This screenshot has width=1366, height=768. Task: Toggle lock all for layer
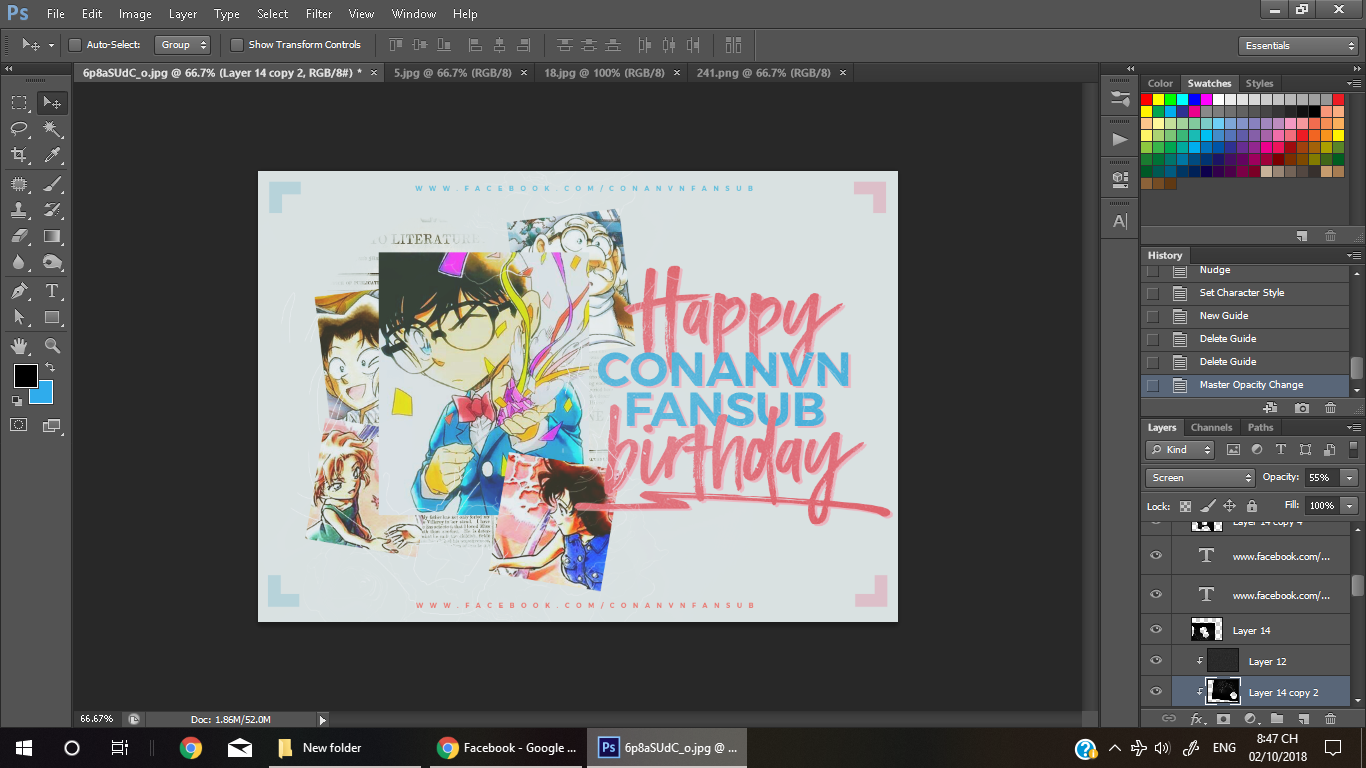[x=1252, y=506]
